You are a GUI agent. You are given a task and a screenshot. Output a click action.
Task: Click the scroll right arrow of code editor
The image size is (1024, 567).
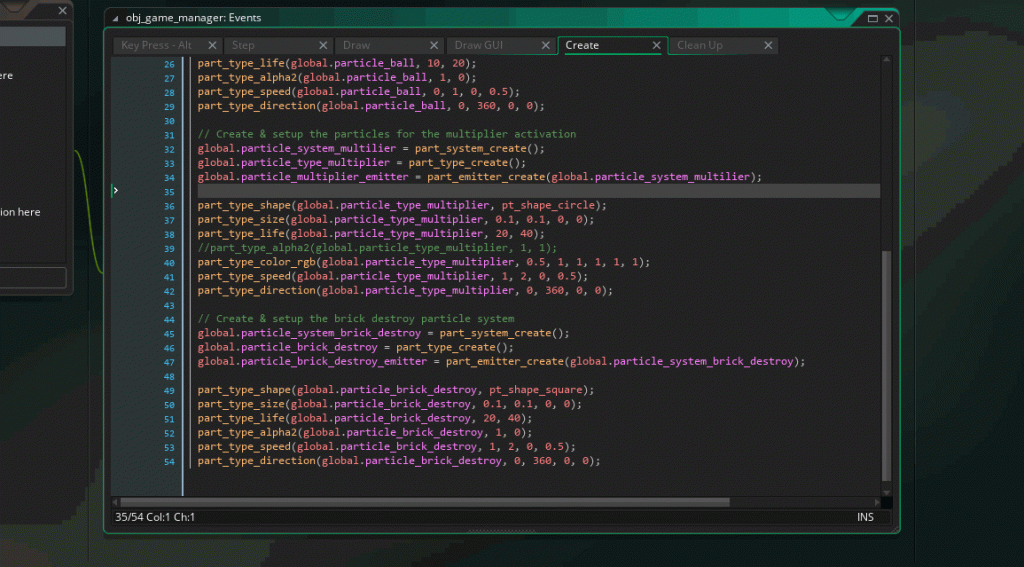[877, 502]
